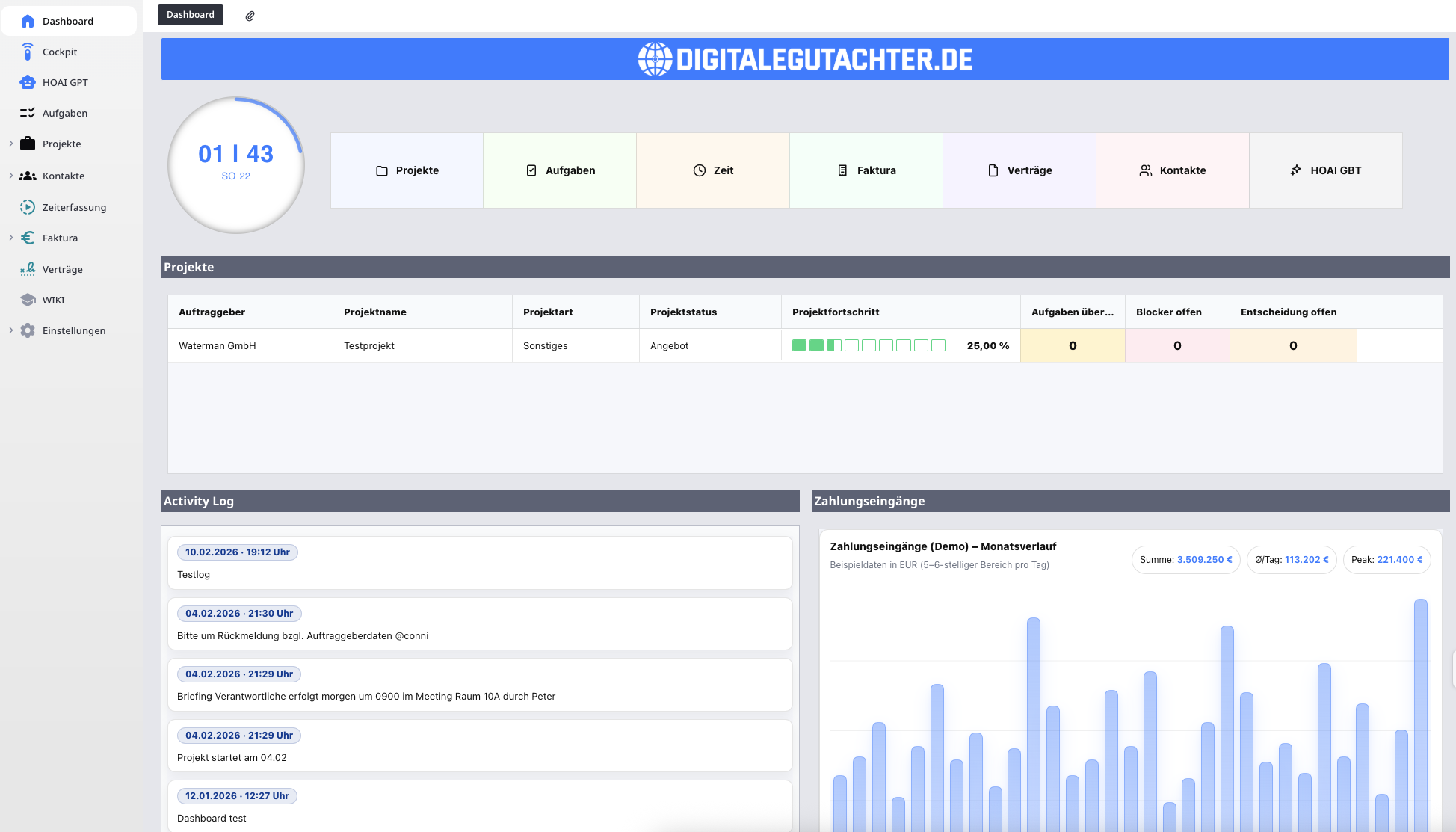Expand the Projekte sidebar submenu chevron
The width and height of the screenshot is (1456, 832).
pos(10,144)
